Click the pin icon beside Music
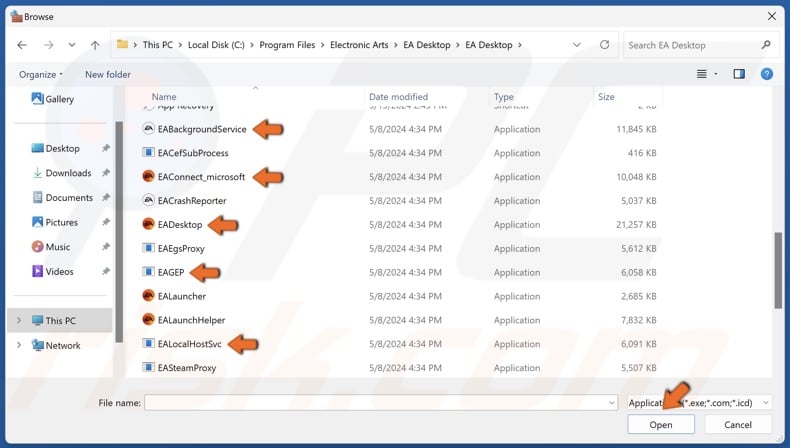 pyautogui.click(x=106, y=247)
